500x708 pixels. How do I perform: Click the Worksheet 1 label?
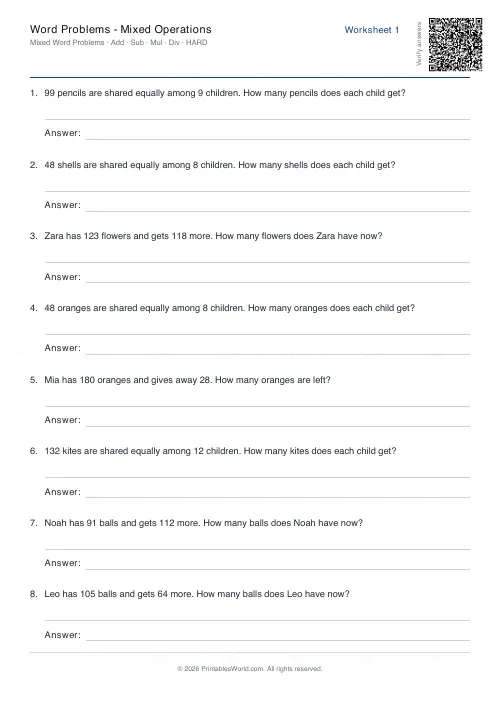pos(372,30)
